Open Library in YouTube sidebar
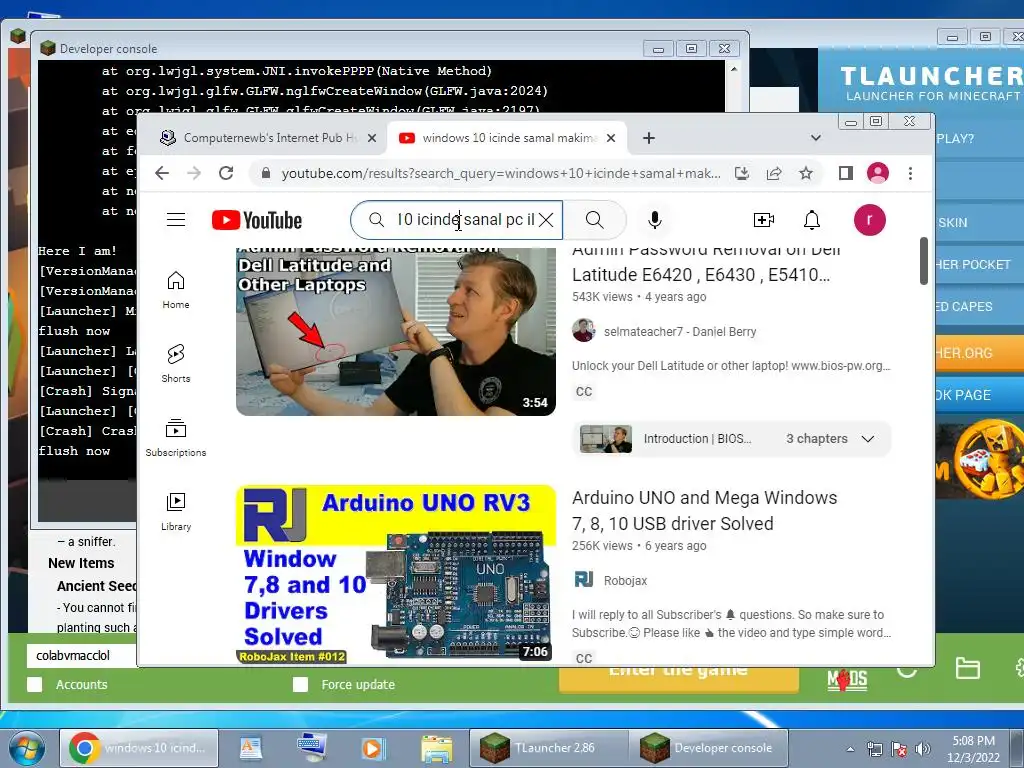1024x768 pixels. tap(176, 511)
